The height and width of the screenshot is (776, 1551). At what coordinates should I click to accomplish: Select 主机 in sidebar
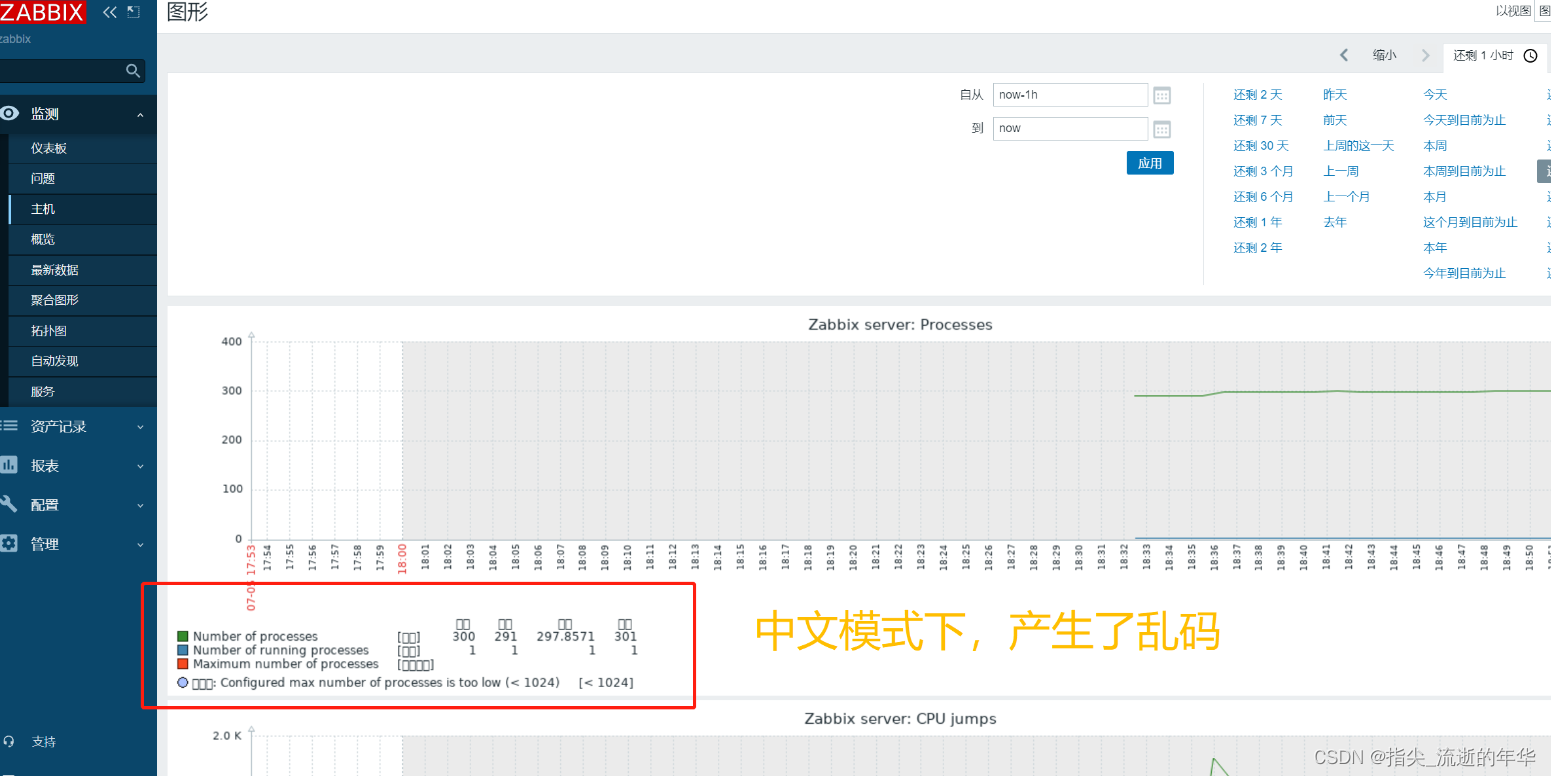pyautogui.click(x=43, y=209)
